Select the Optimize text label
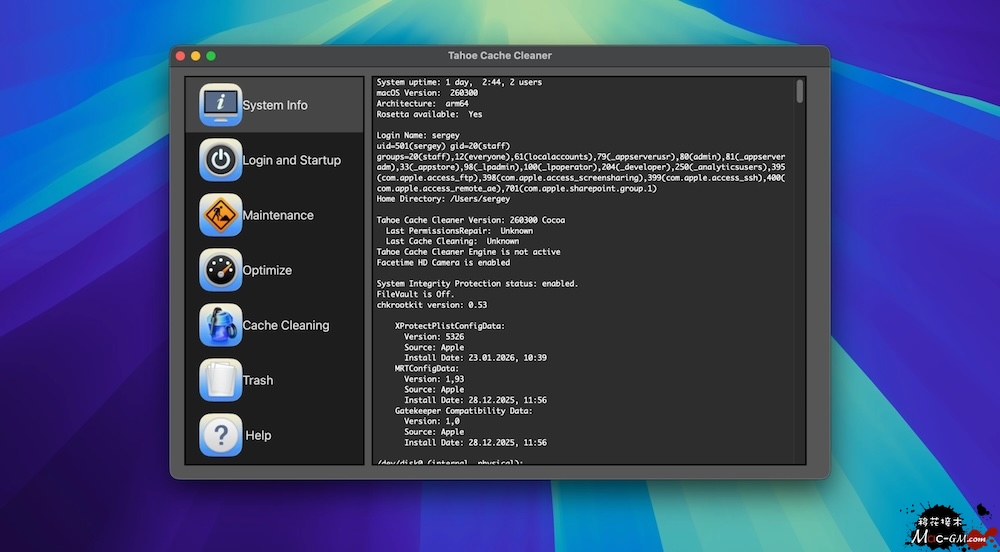 [x=267, y=270]
